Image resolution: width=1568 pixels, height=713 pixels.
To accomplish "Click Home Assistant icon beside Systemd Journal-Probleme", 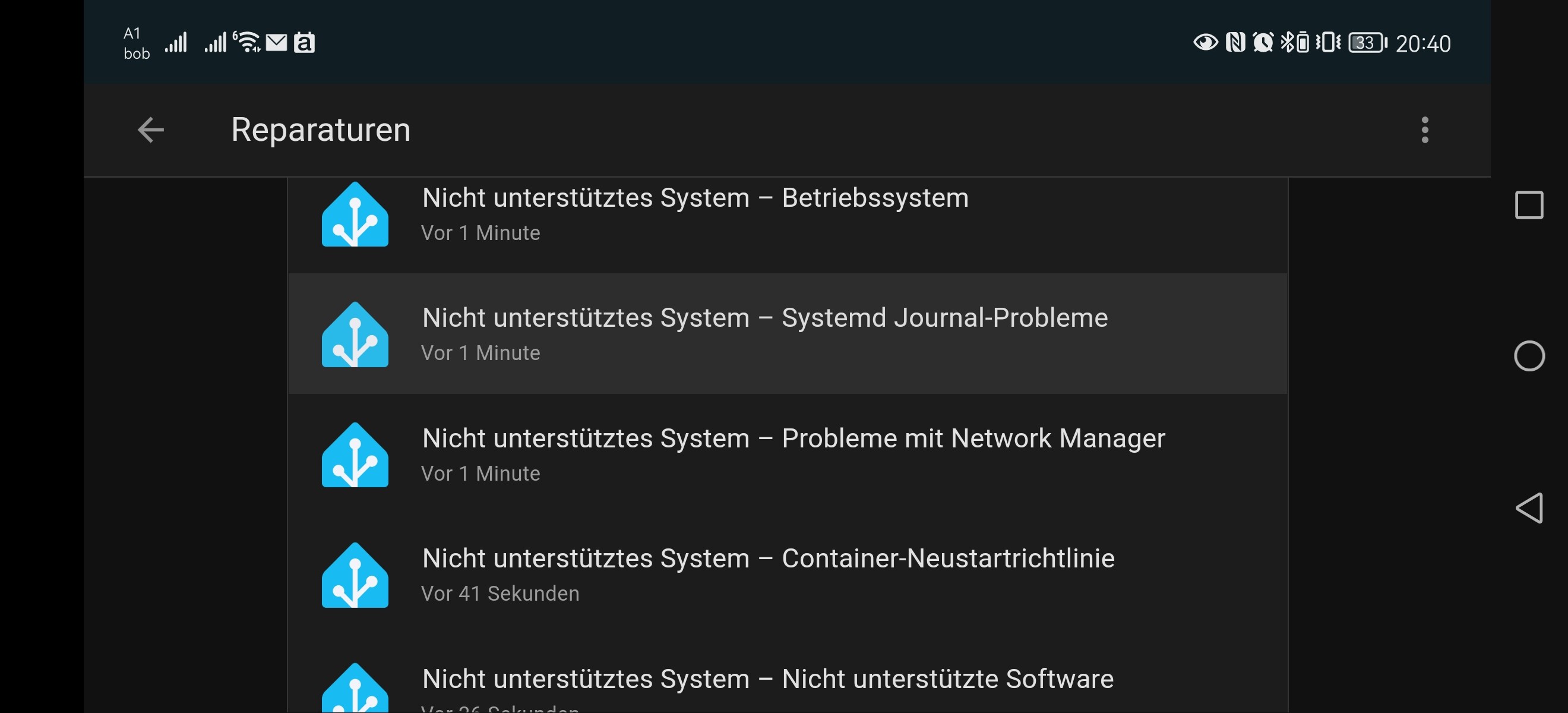I will (x=355, y=335).
